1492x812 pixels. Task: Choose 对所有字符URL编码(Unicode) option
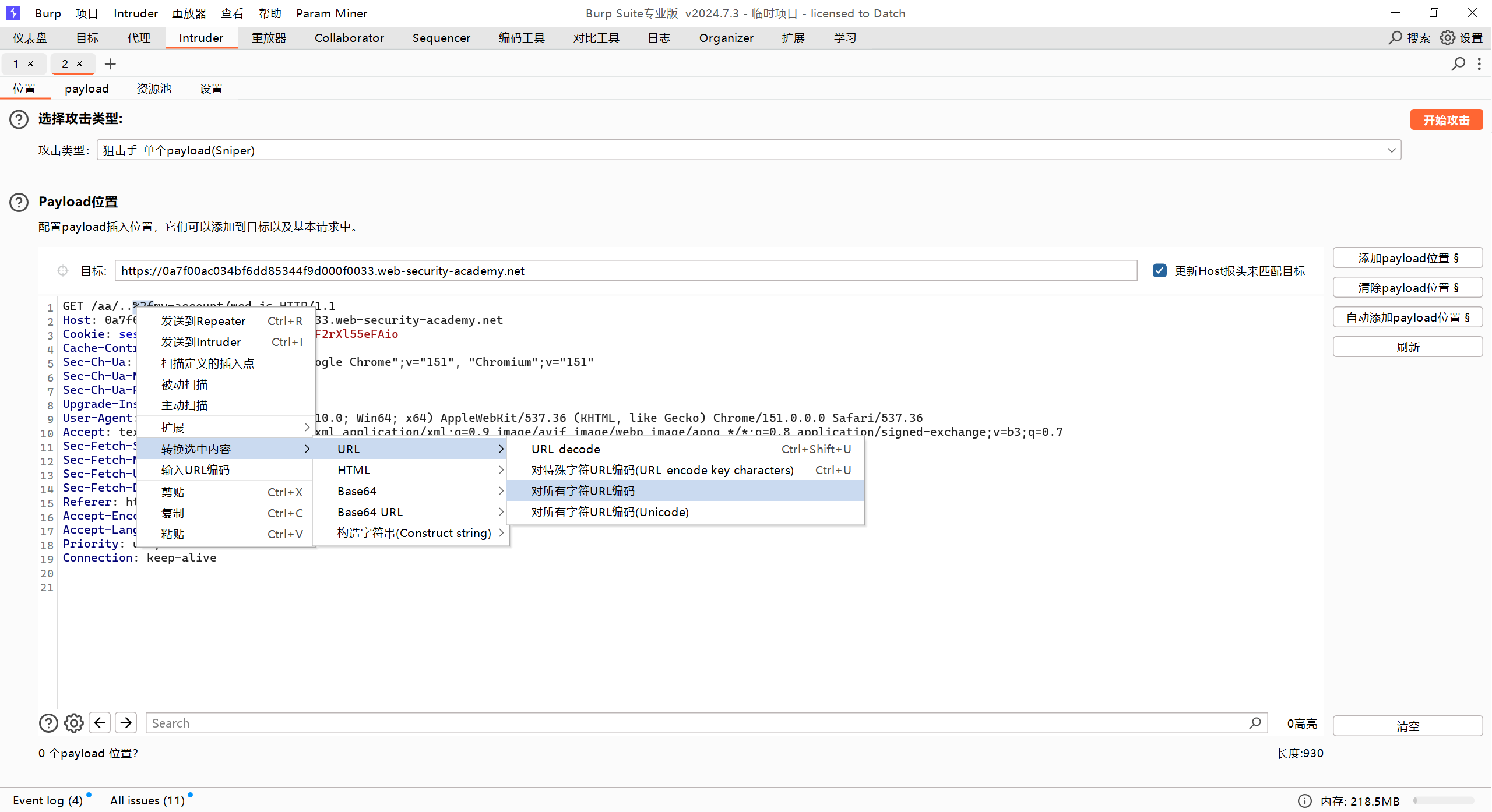click(x=685, y=512)
